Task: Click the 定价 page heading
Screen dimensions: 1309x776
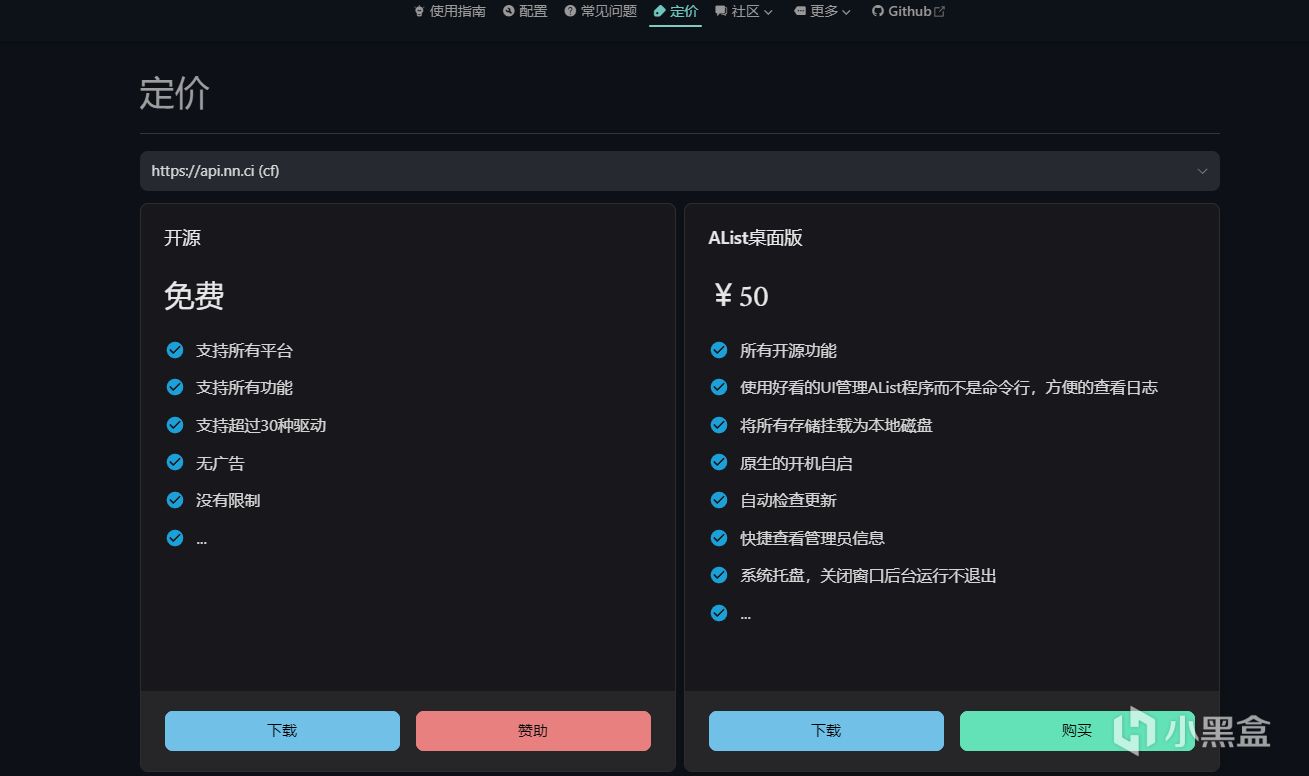Action: (175, 94)
